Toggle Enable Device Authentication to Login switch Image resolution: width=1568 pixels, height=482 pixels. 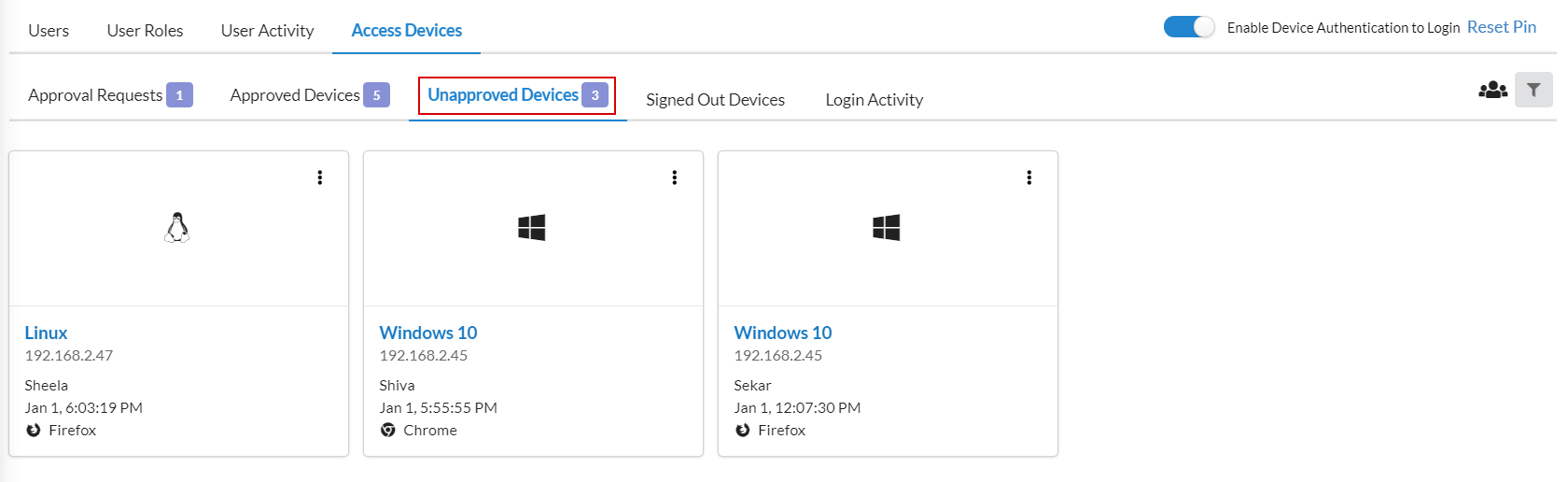1189,27
